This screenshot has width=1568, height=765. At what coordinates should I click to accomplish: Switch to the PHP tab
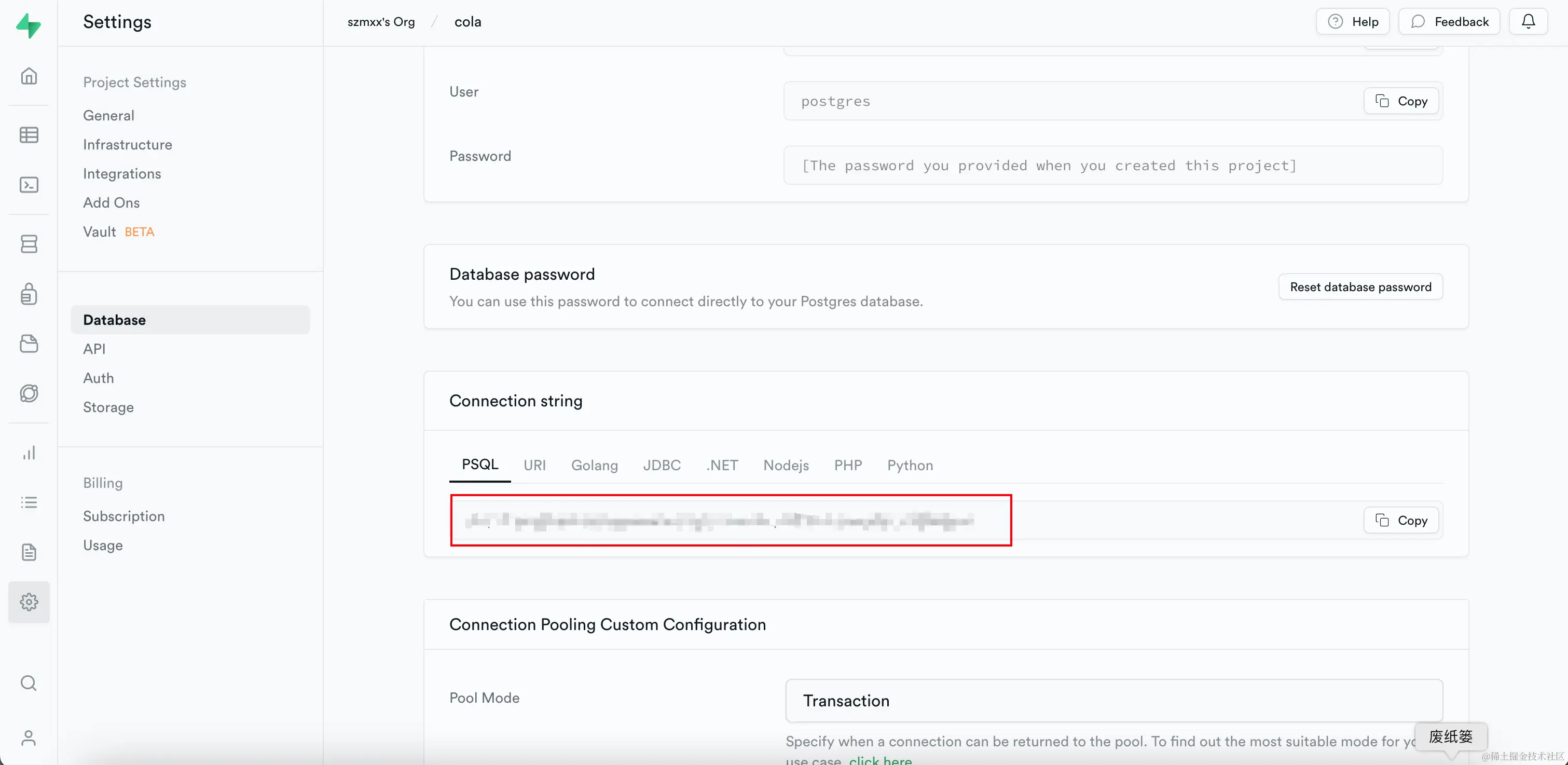point(848,466)
